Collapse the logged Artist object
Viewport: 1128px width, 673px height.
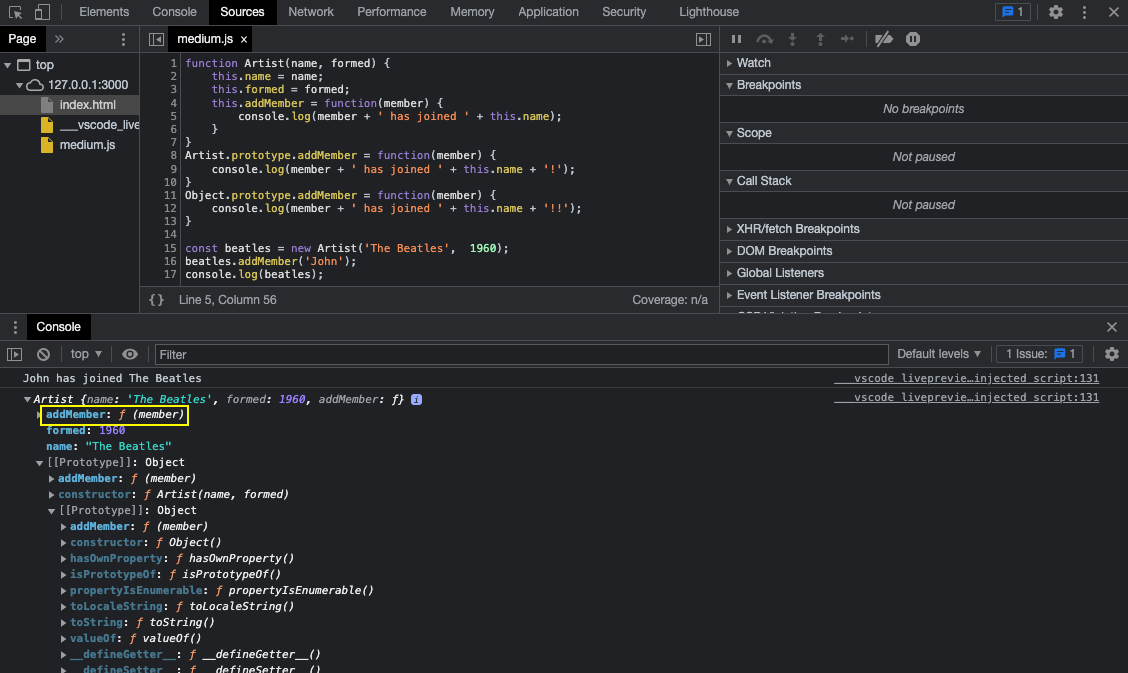click(27, 400)
